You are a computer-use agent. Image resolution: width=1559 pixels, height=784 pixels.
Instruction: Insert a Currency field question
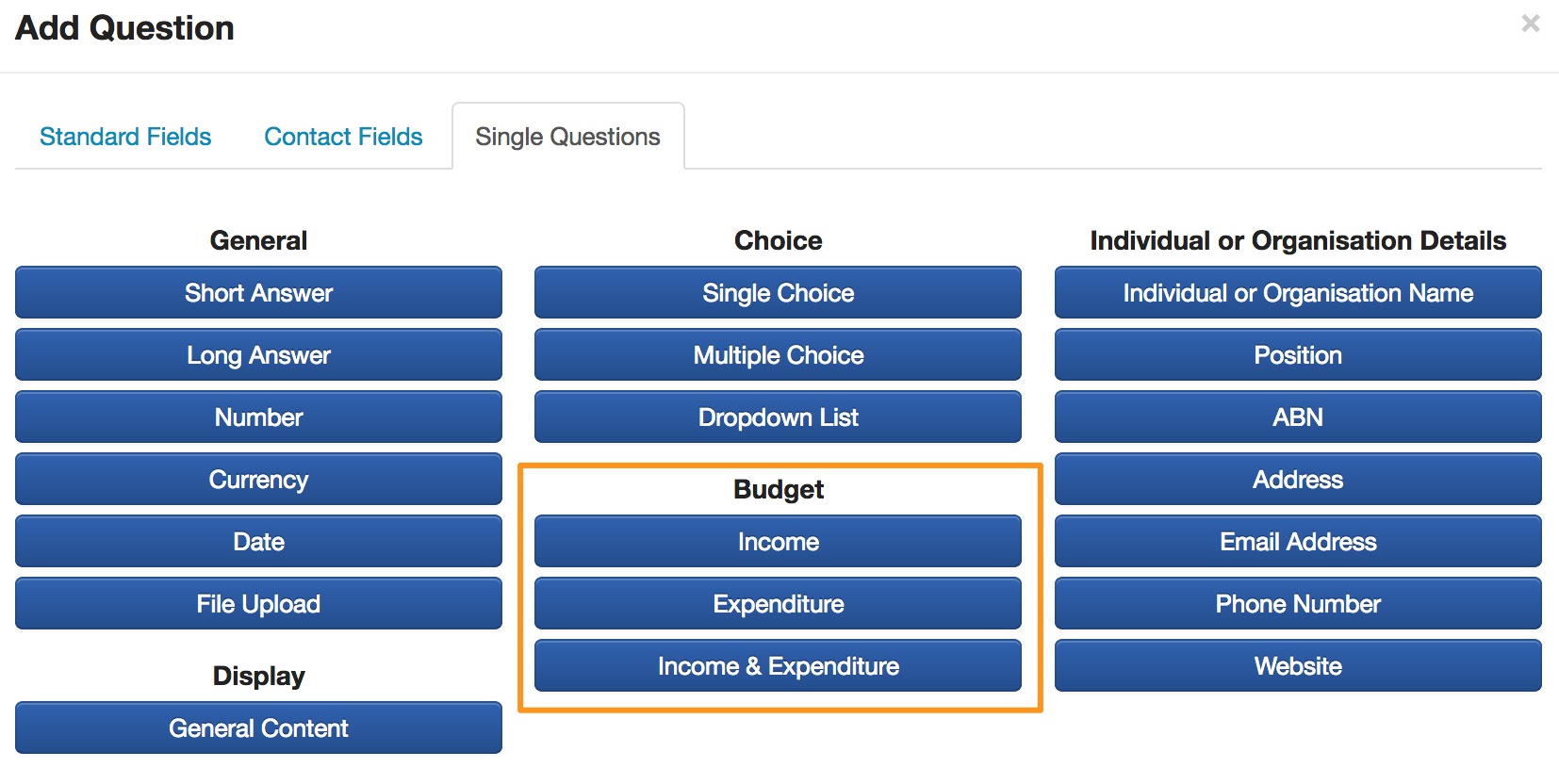pyautogui.click(x=258, y=480)
